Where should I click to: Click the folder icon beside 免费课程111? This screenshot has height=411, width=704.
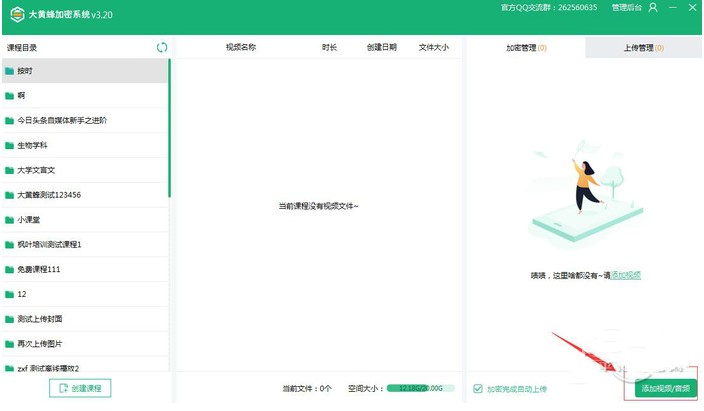9,270
